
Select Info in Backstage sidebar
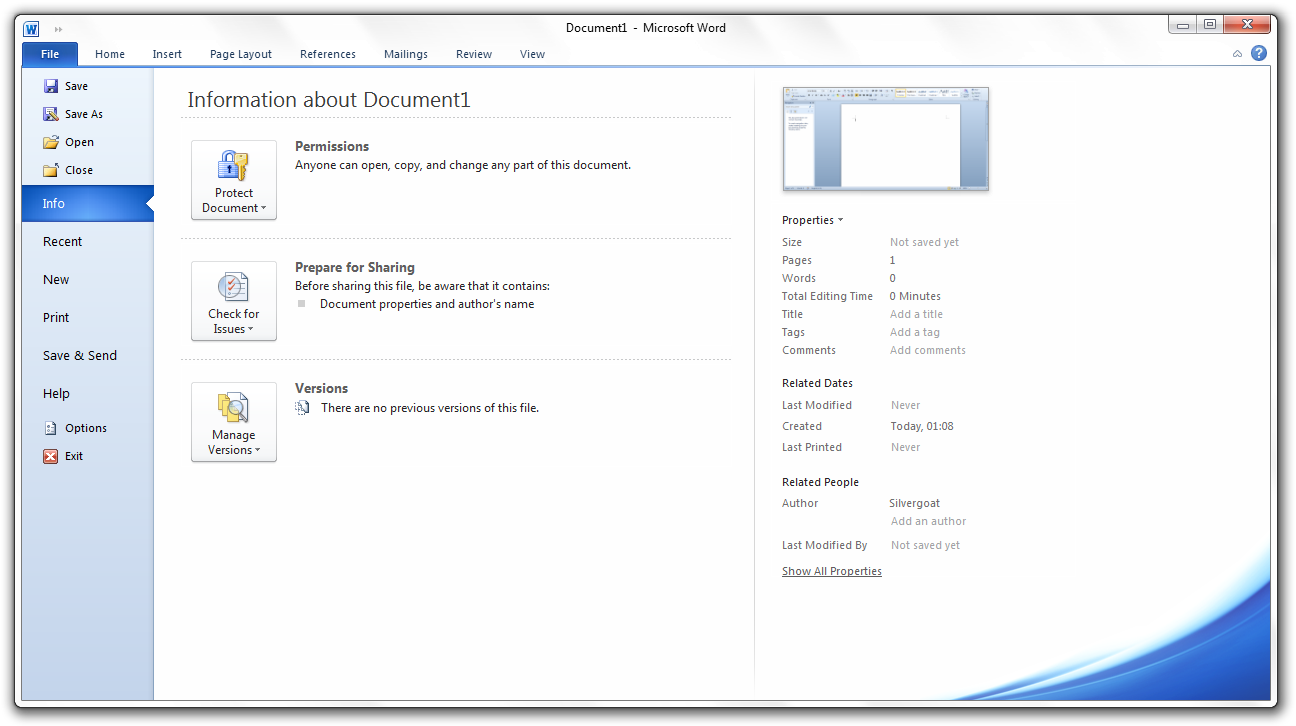[88, 204]
